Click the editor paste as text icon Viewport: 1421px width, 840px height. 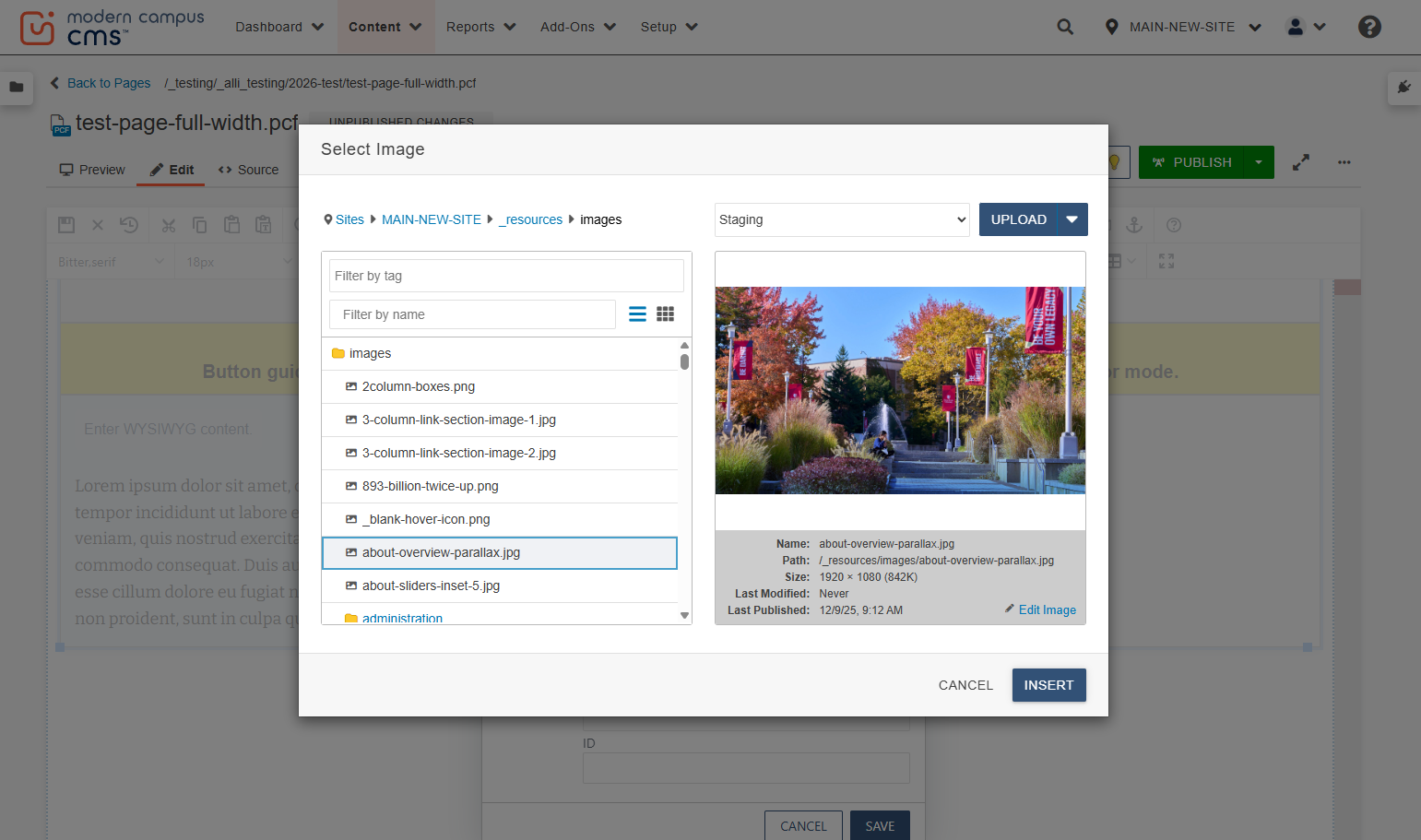click(264, 225)
